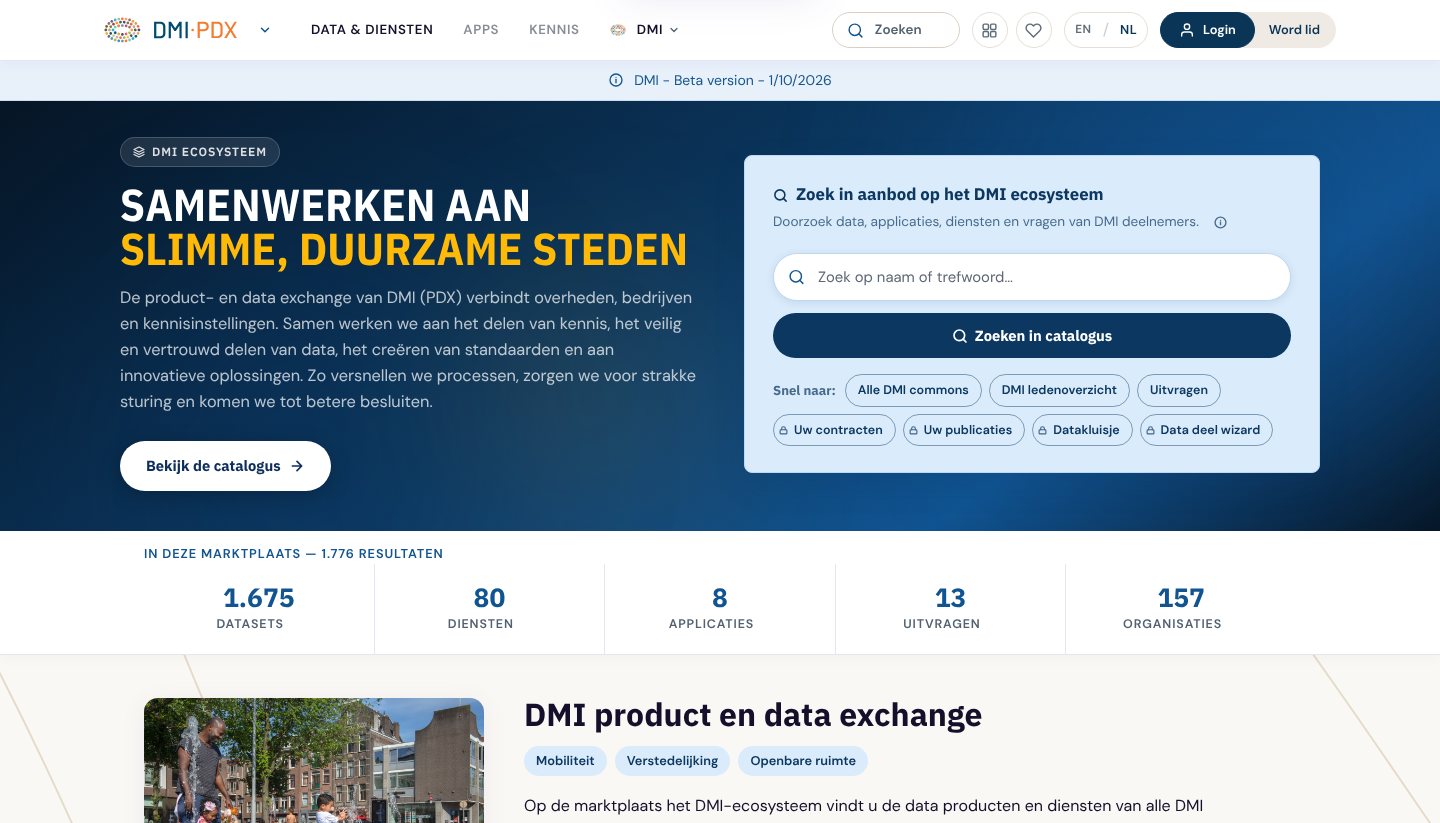Click the layers icon in DMI Ecosysteem badge
Image resolution: width=1440 pixels, height=823 pixels.
click(139, 152)
